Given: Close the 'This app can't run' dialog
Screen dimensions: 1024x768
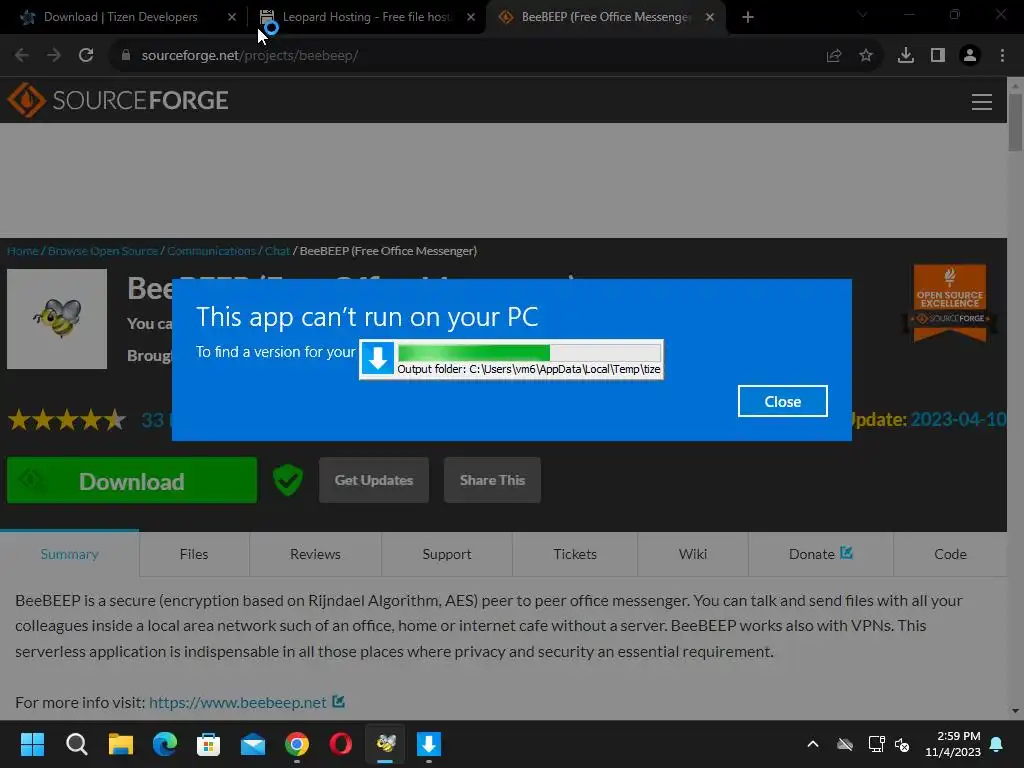Looking at the screenshot, I should tap(782, 401).
